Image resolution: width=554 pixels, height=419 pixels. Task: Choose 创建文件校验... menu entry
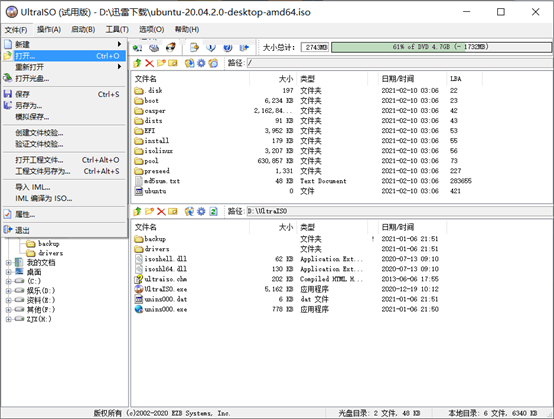(x=64, y=133)
